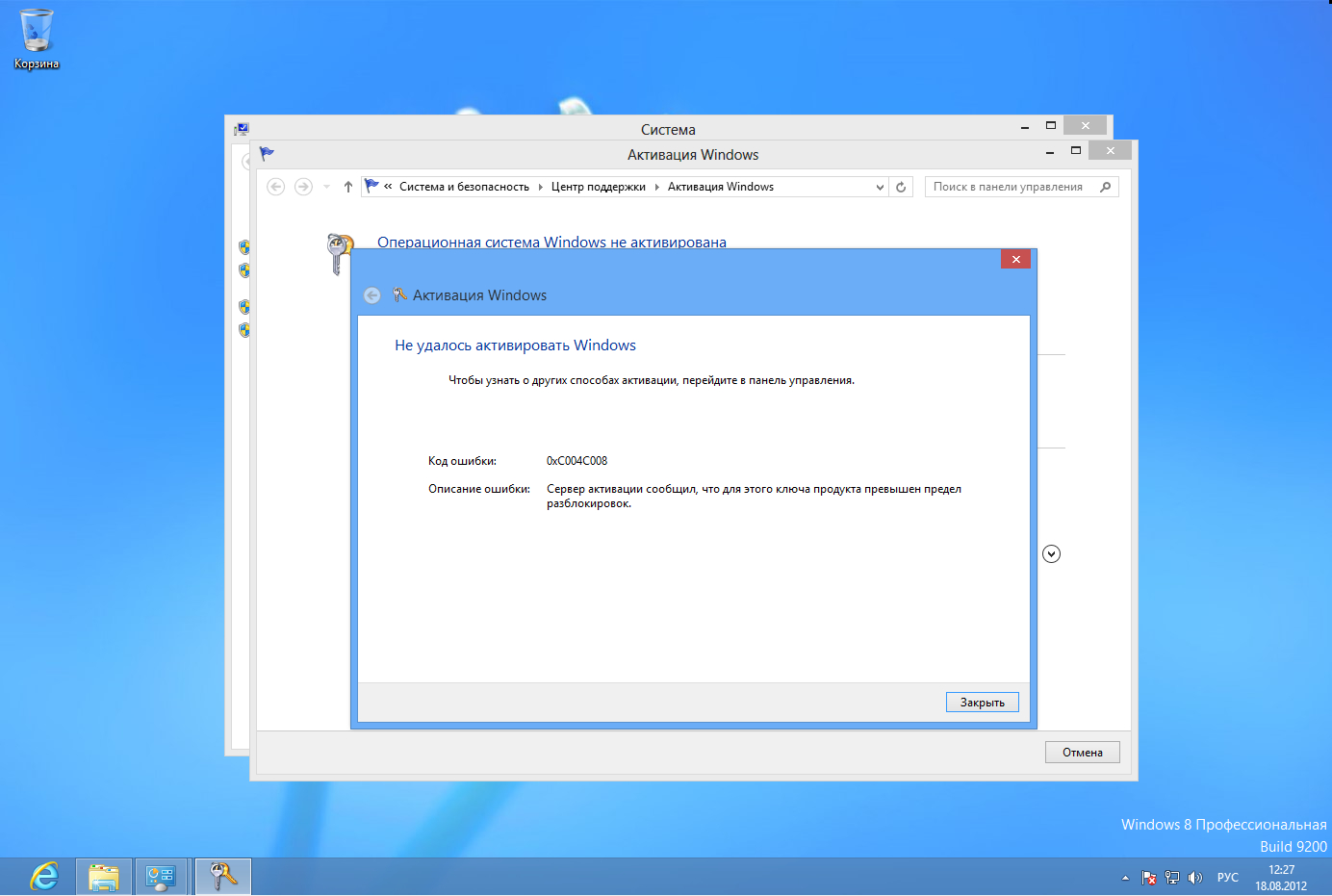
Task: Click the Forward navigation arrow in the Активация Windows window
Action: [303, 187]
